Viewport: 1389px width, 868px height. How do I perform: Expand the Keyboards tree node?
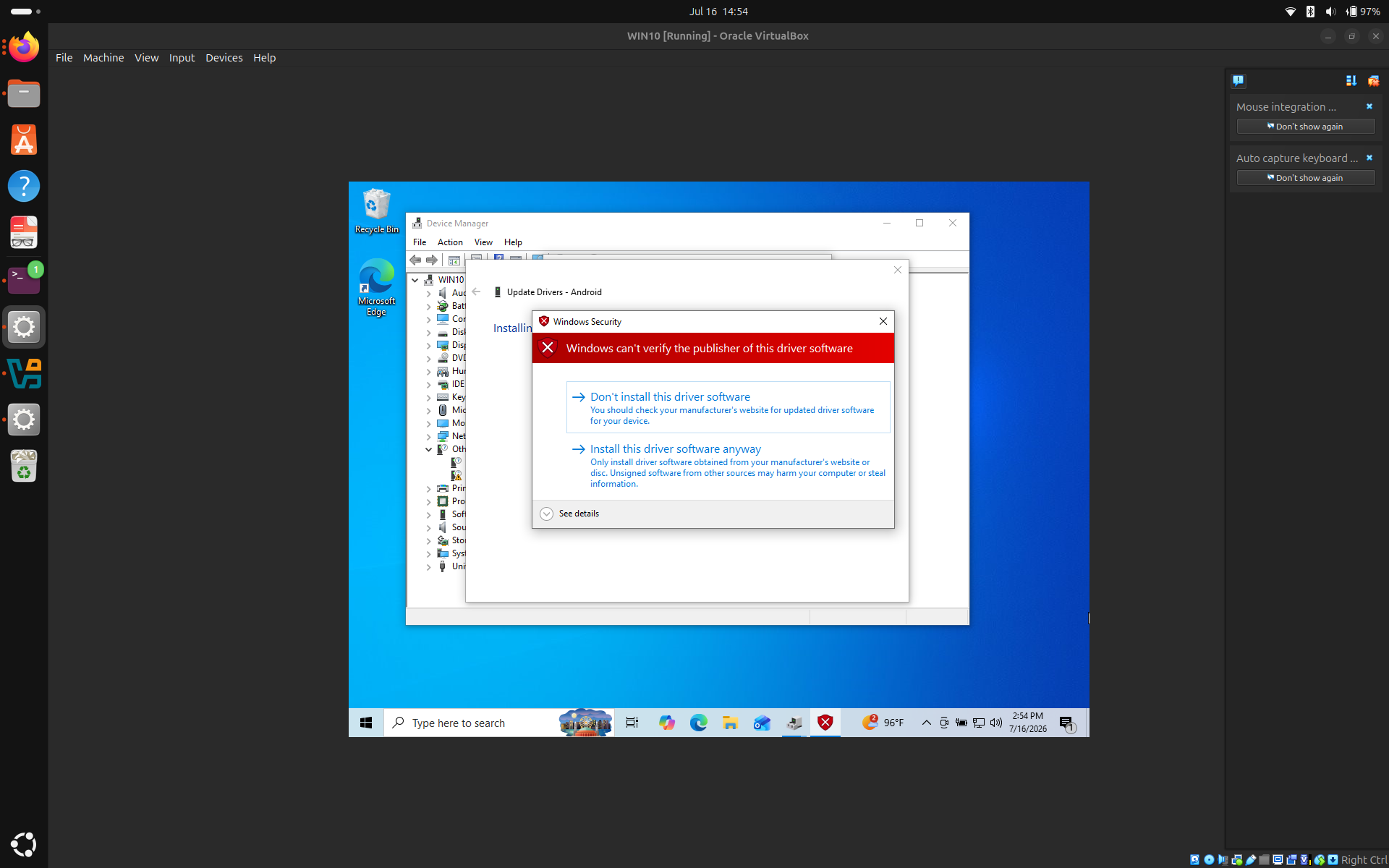pos(429,398)
